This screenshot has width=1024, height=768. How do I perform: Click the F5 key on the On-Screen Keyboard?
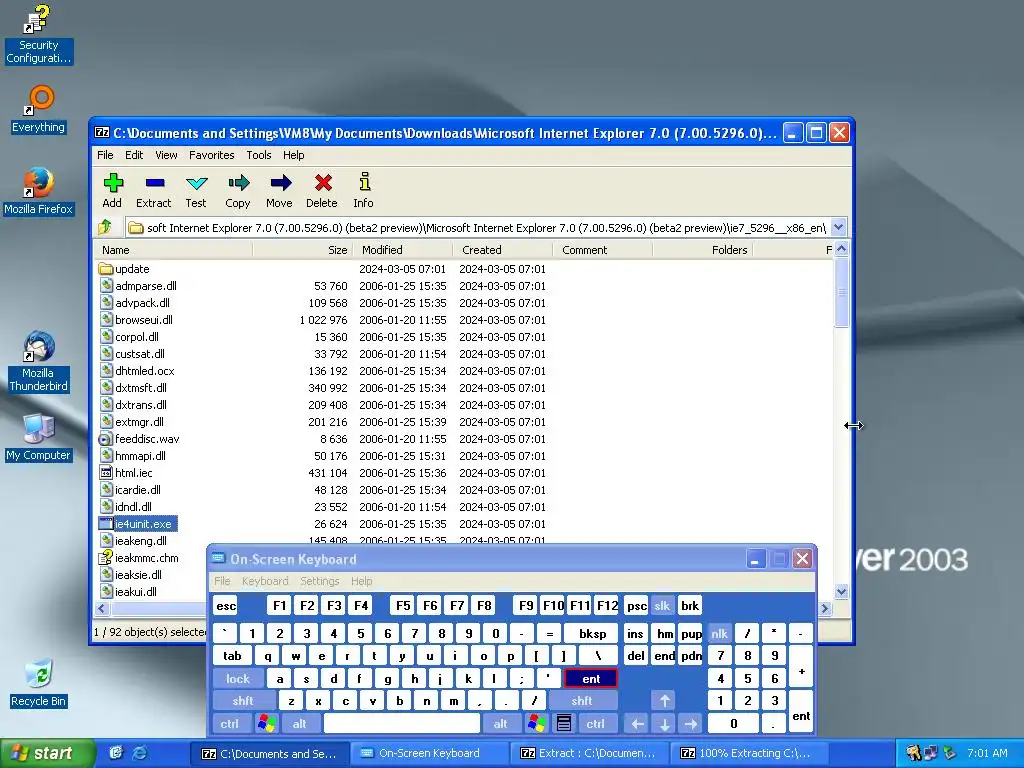pos(403,606)
